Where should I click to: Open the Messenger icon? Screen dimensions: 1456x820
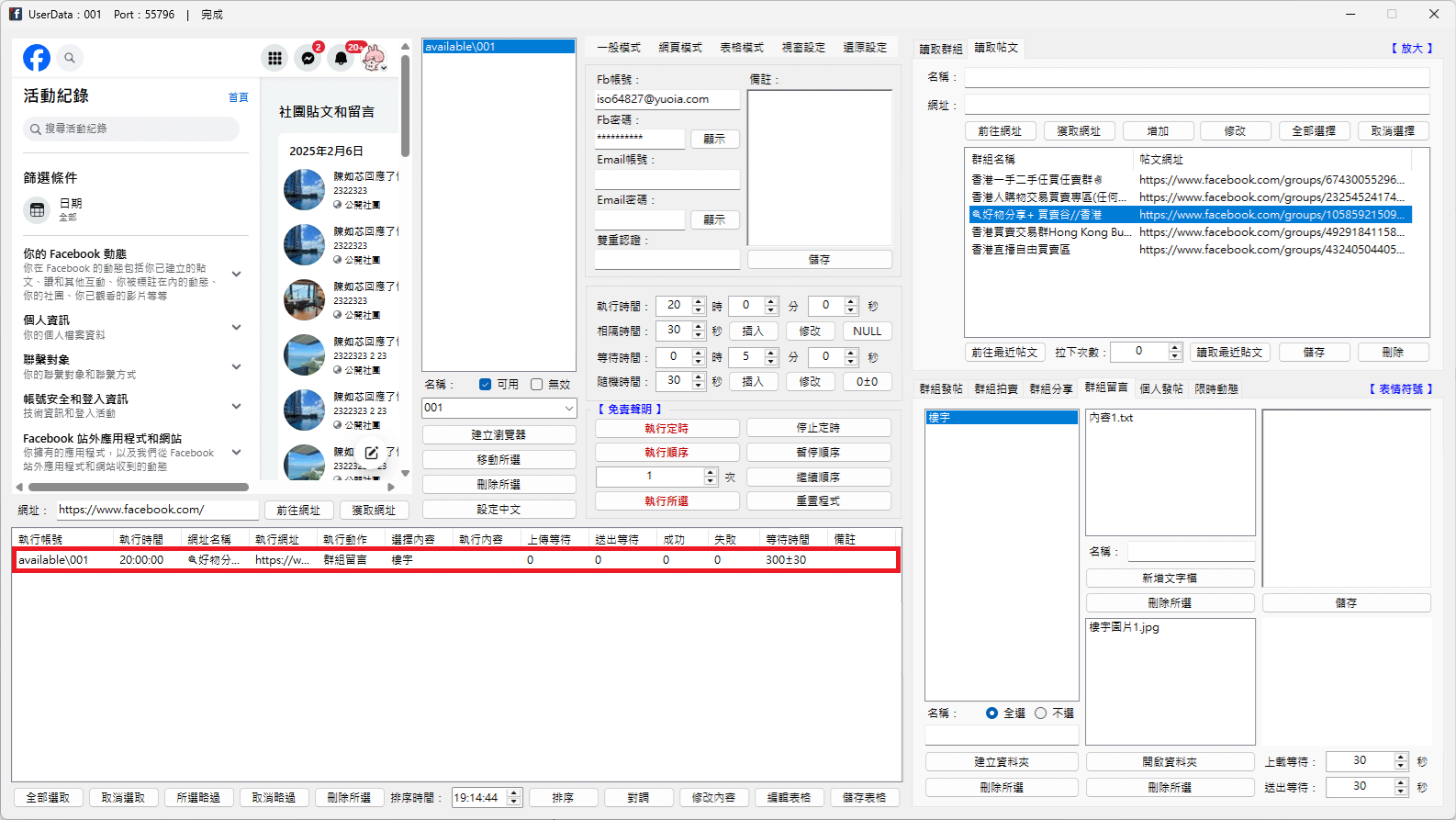pos(308,58)
